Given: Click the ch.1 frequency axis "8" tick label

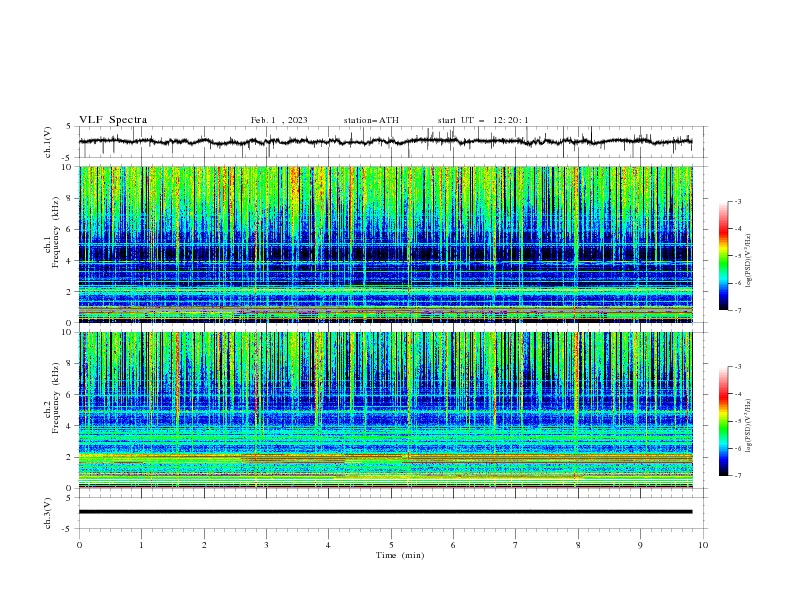Looking at the screenshot, I should click(x=70, y=198).
